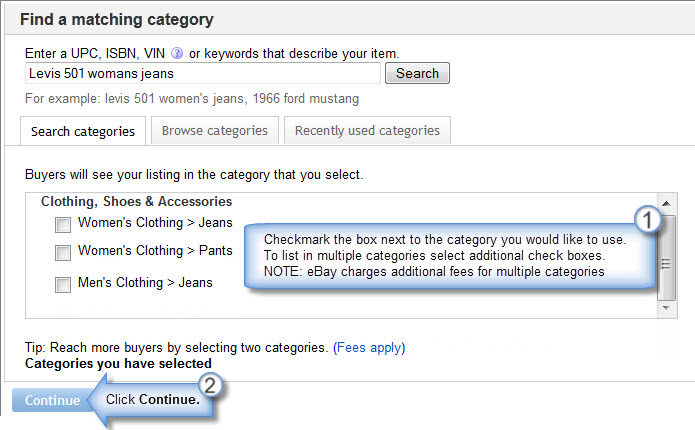Click the blue arrow callout saying Click Continue

pos(151,400)
